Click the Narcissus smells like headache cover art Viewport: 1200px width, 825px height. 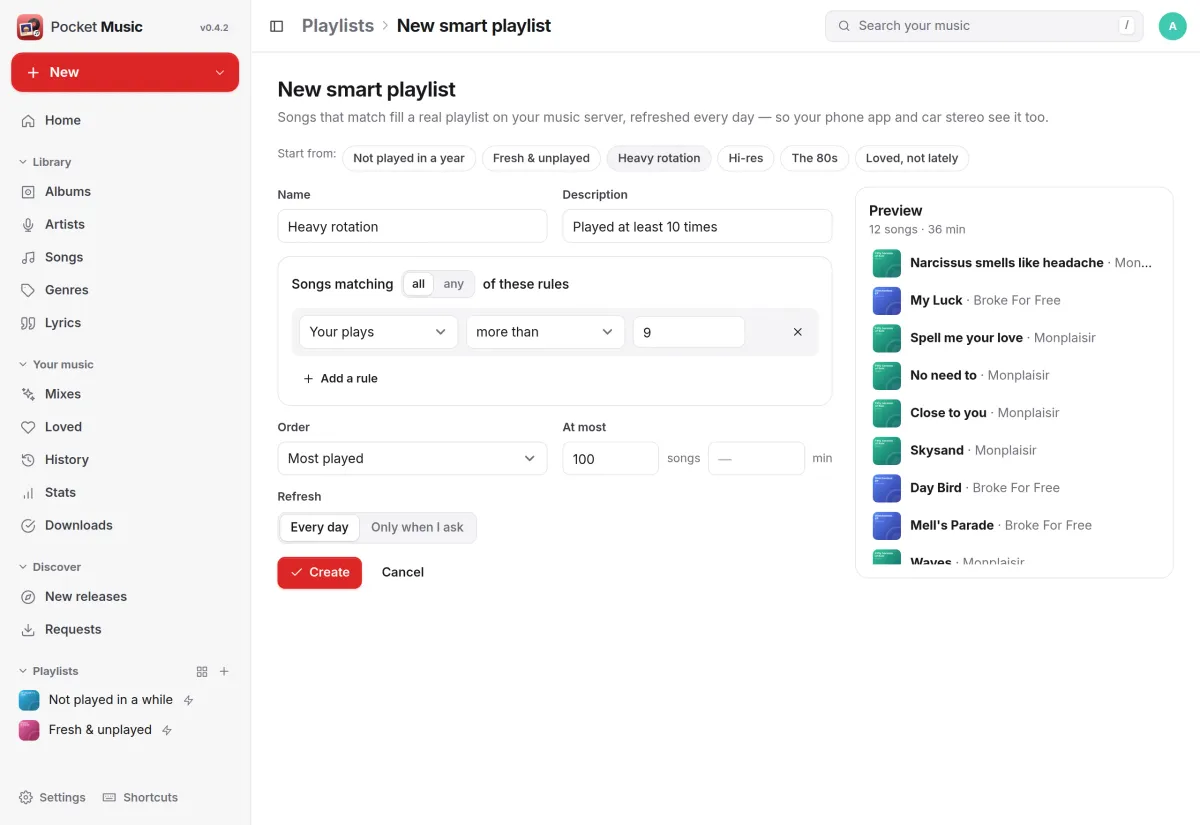pos(887,263)
